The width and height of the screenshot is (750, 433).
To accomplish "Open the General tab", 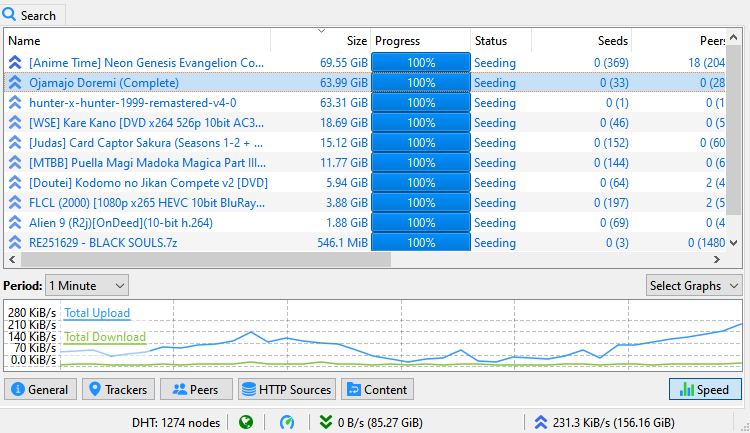I will (40, 389).
